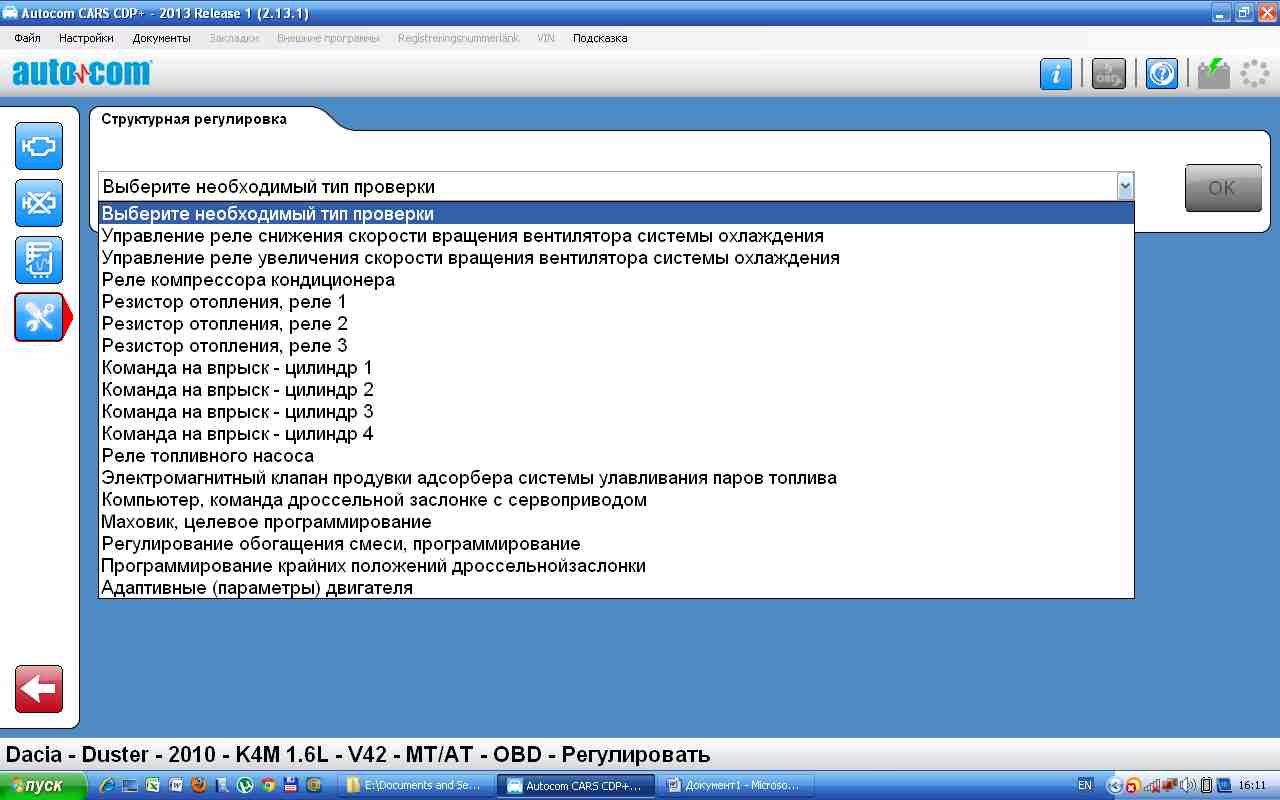
Task: Switch to the Документ1 Microsoft Word taskbar window
Action: 736,786
